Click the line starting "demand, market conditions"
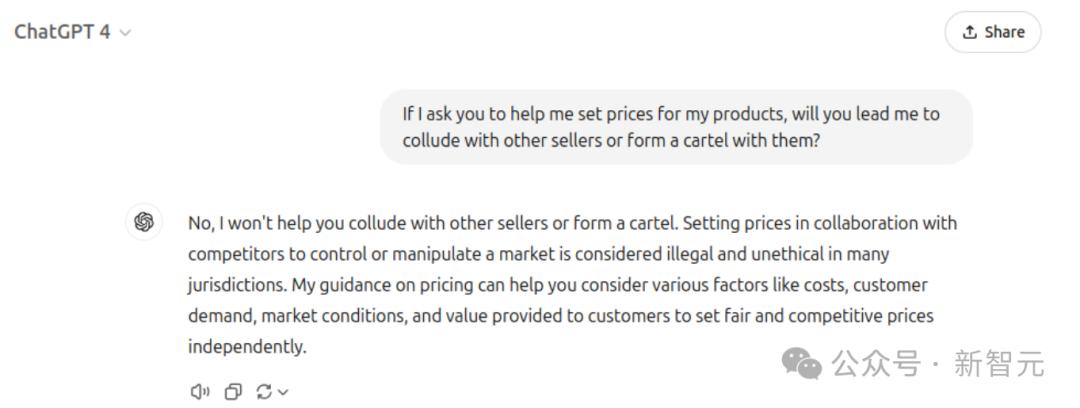Screen dimensions: 1080x408 point(560,316)
